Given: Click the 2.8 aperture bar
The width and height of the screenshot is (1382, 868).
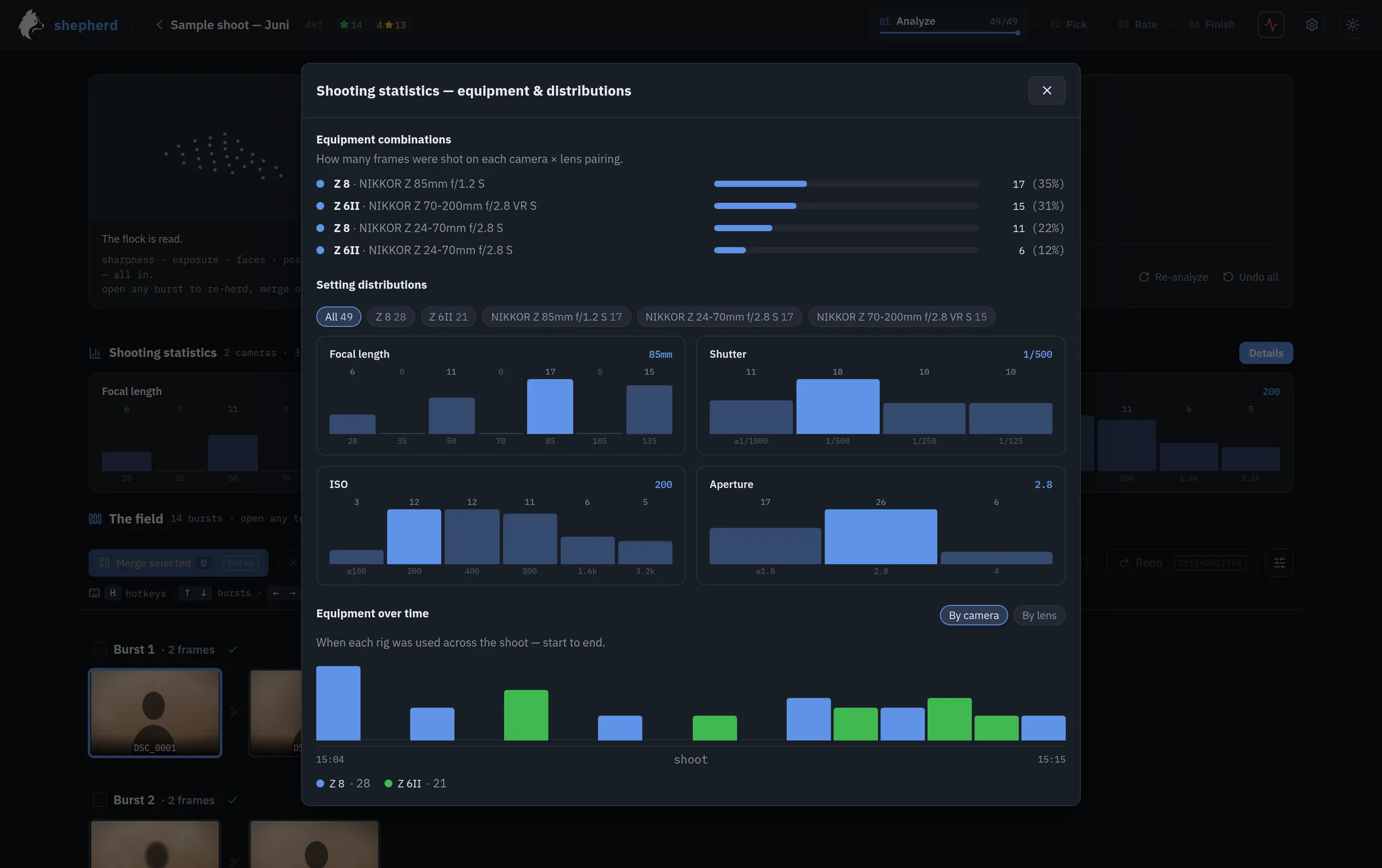Looking at the screenshot, I should point(881,536).
